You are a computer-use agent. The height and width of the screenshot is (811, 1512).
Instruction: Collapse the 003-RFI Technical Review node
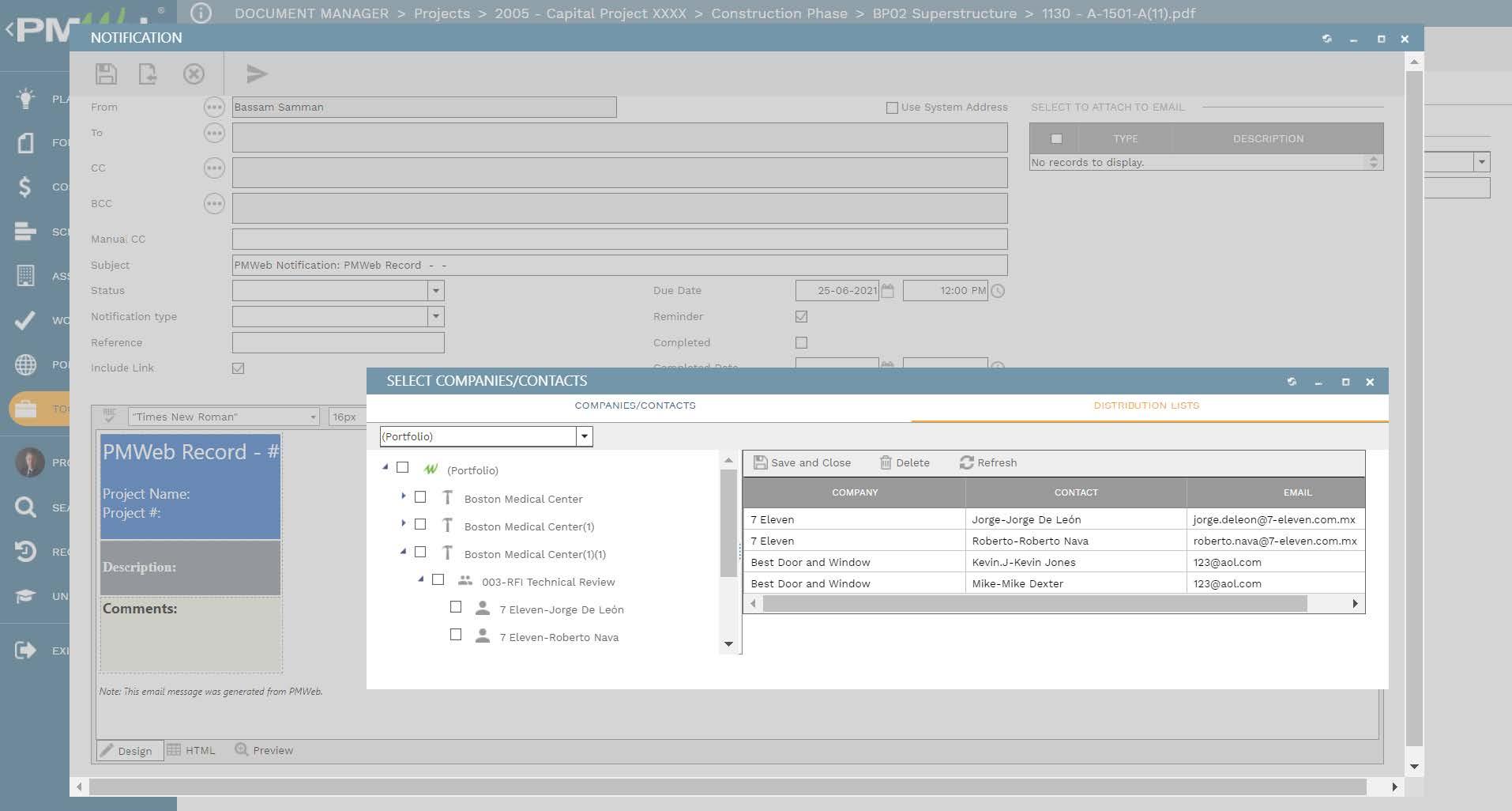[421, 579]
